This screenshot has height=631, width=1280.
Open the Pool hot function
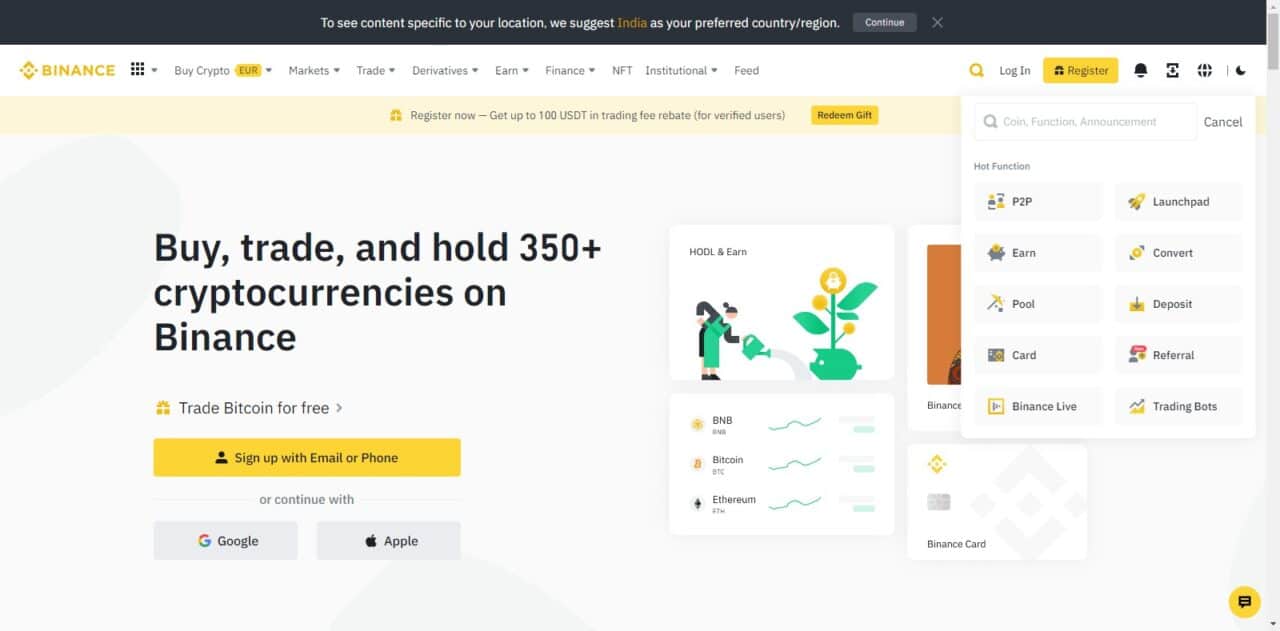(1038, 304)
